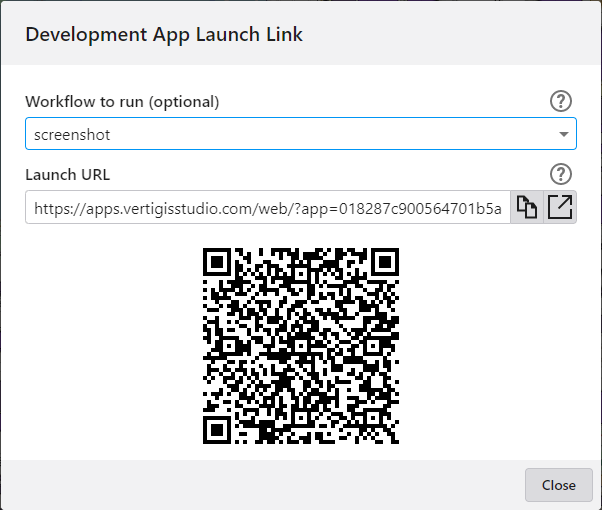Click the QR code's bottom-left finder square

tap(219, 427)
